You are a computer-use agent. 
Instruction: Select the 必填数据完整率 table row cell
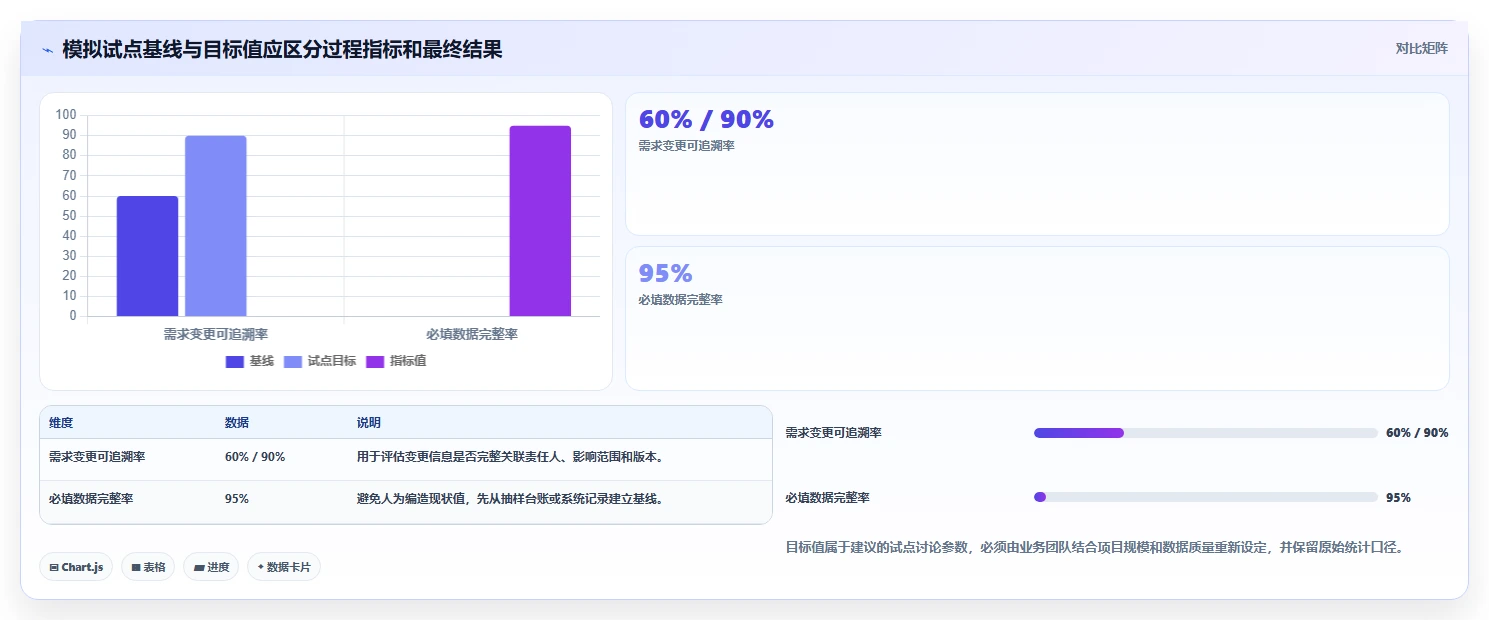pos(91,499)
